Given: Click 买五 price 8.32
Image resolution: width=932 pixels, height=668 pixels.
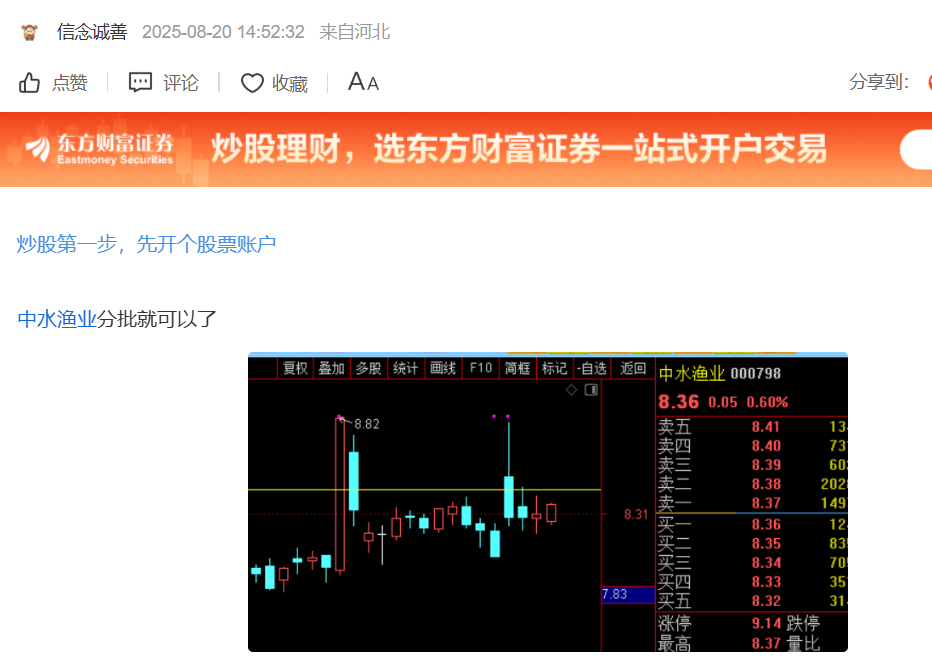Looking at the screenshot, I should (x=766, y=601).
